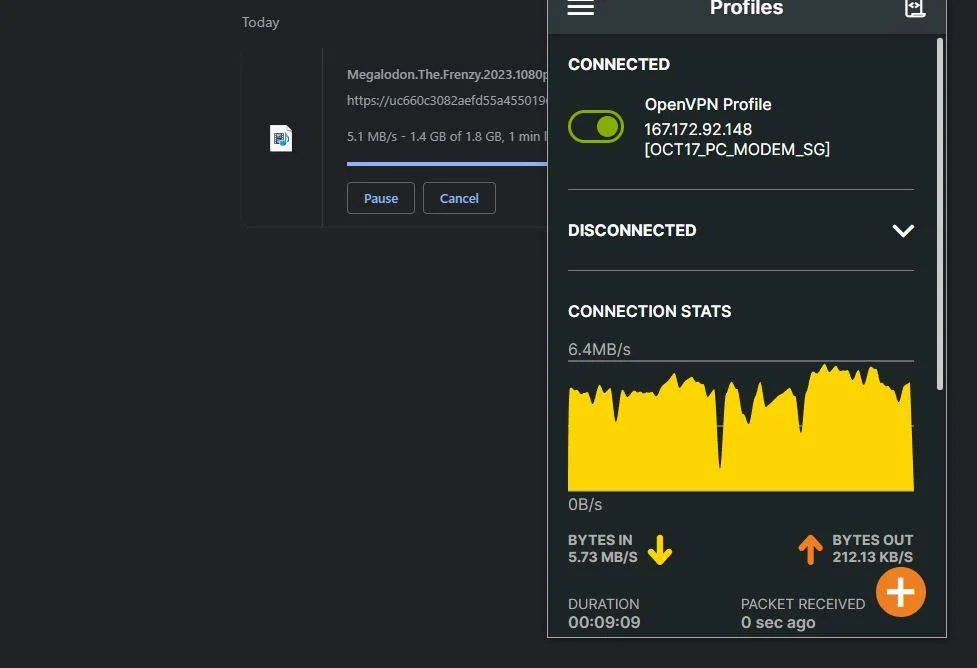Open the import profile icon in the header

coord(914,8)
